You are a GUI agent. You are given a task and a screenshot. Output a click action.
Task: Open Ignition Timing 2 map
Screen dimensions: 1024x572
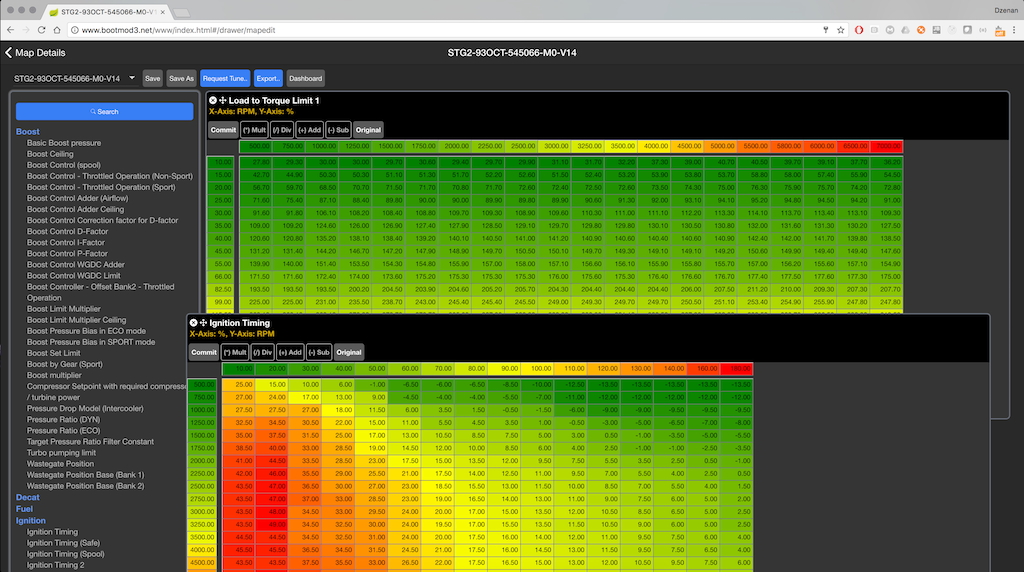click(x=55, y=565)
